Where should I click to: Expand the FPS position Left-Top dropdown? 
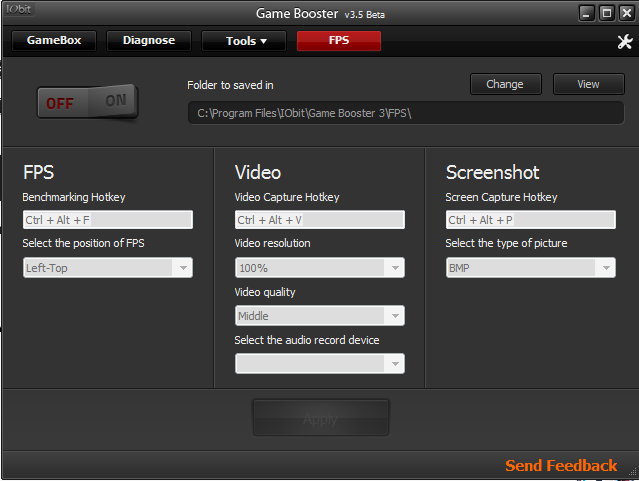pos(108,268)
